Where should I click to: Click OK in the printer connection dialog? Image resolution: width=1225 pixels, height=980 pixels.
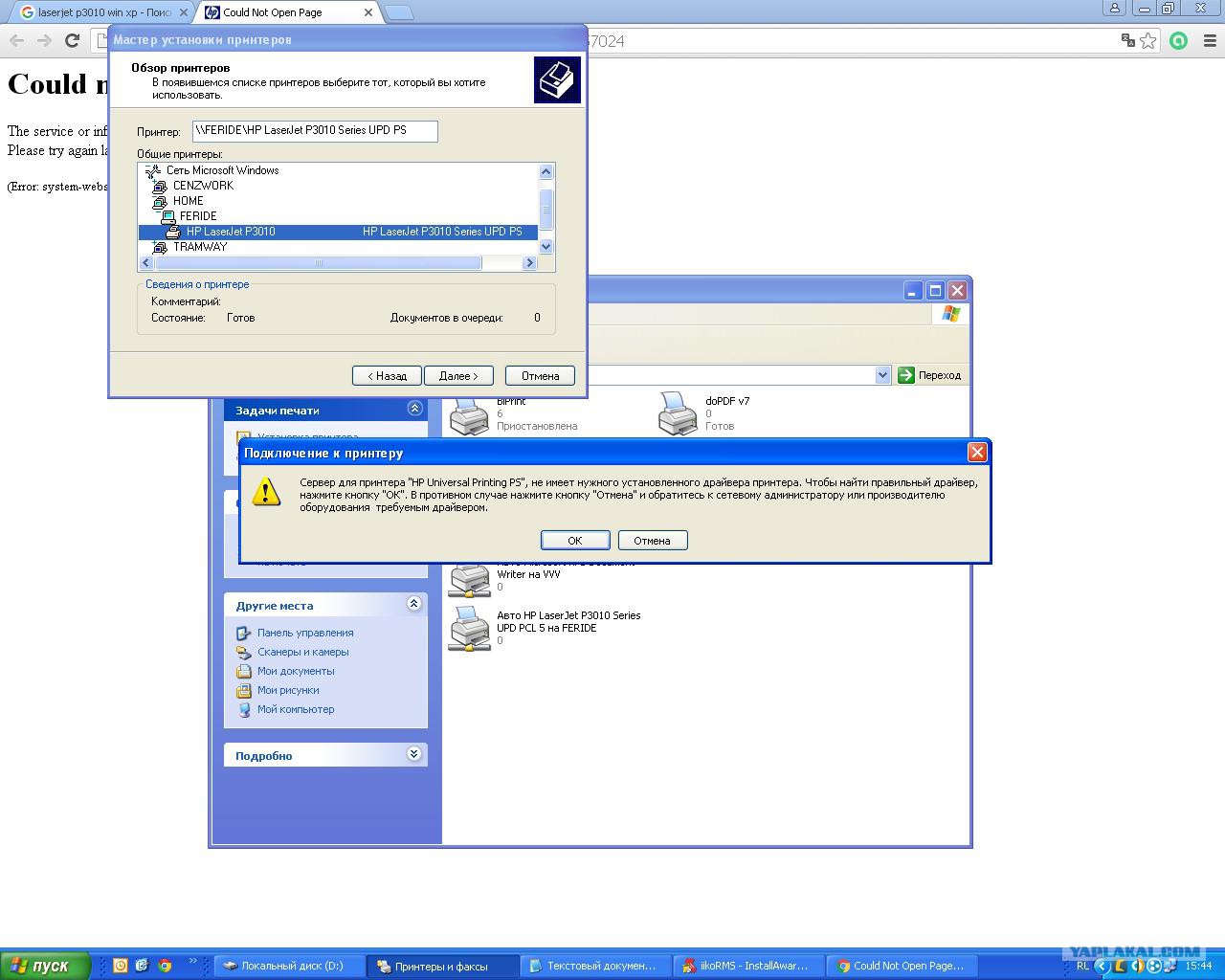[574, 541]
